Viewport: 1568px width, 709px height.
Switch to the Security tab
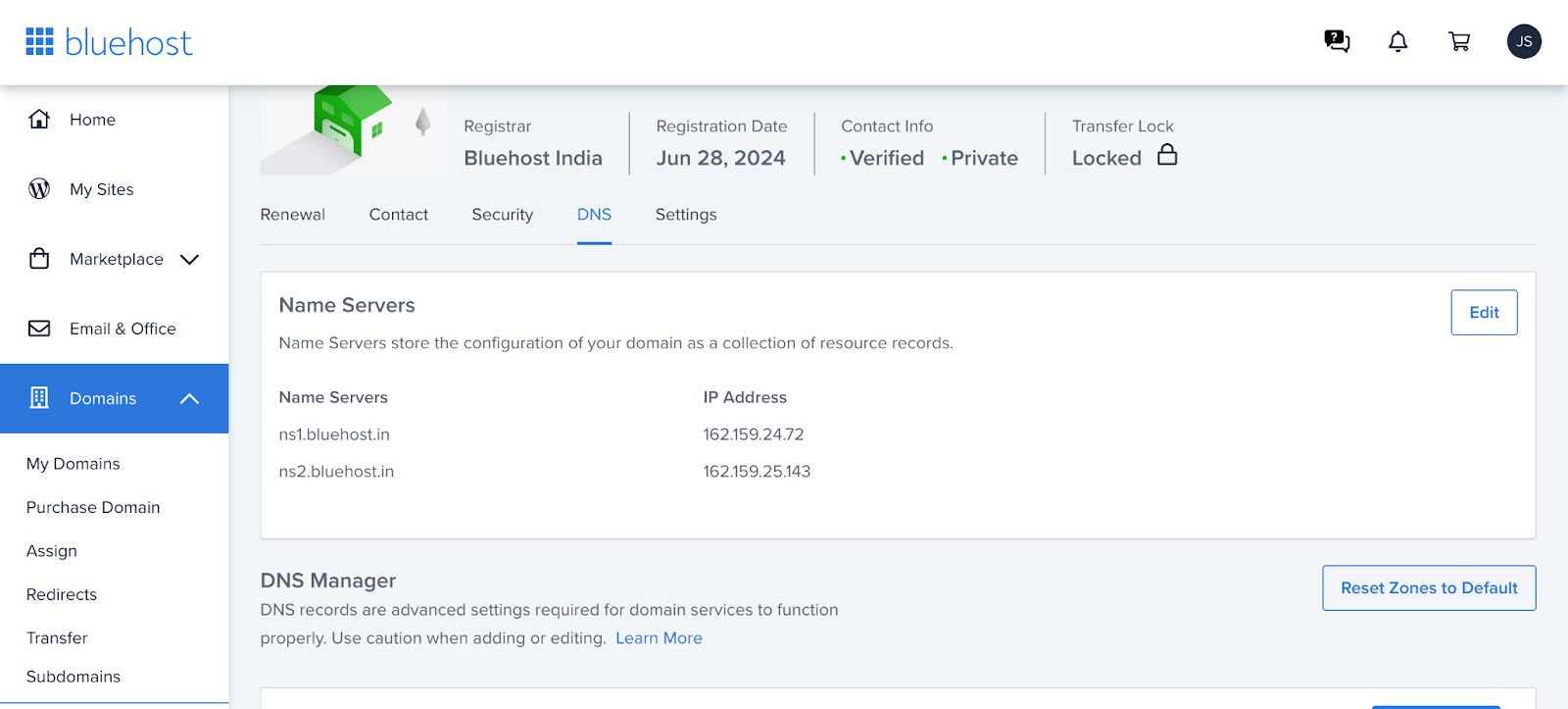[503, 215]
